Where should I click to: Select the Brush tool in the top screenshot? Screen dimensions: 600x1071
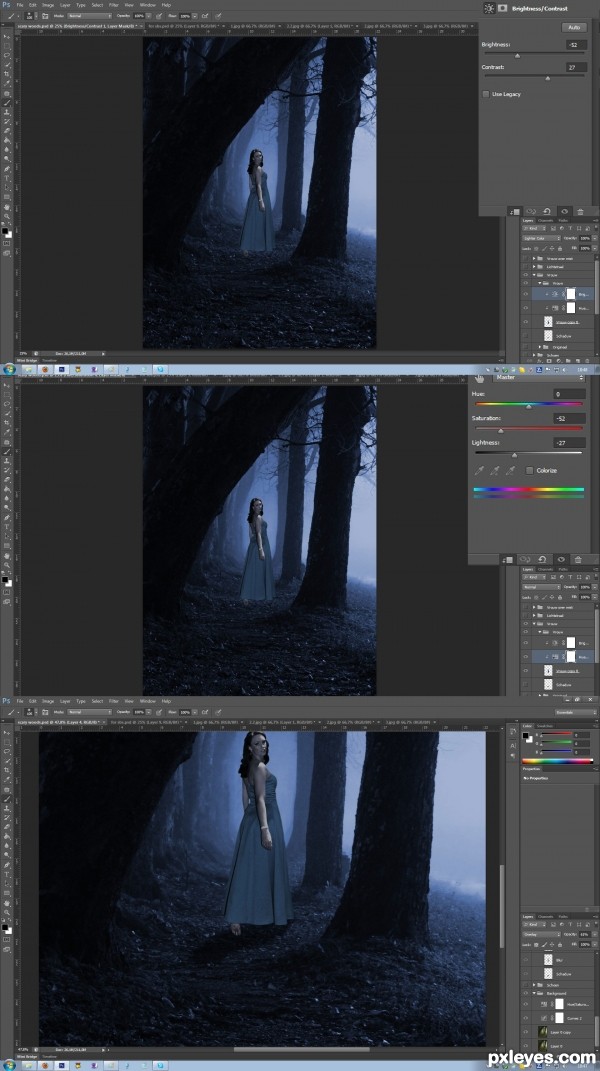pyautogui.click(x=7, y=102)
